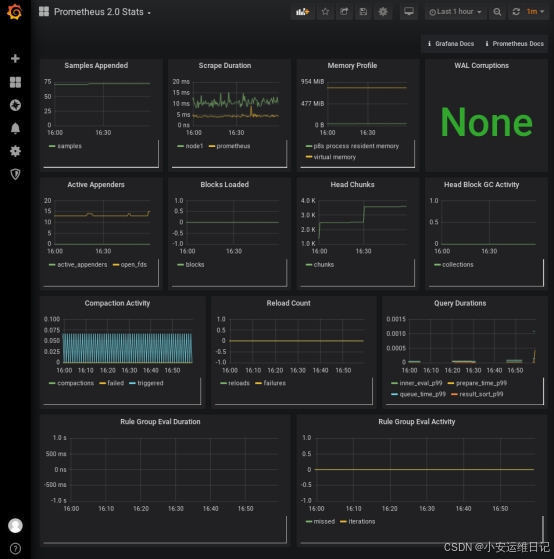Screen dimensions: 554x559
Task: Toggle the samples legend series
Action: point(69,146)
